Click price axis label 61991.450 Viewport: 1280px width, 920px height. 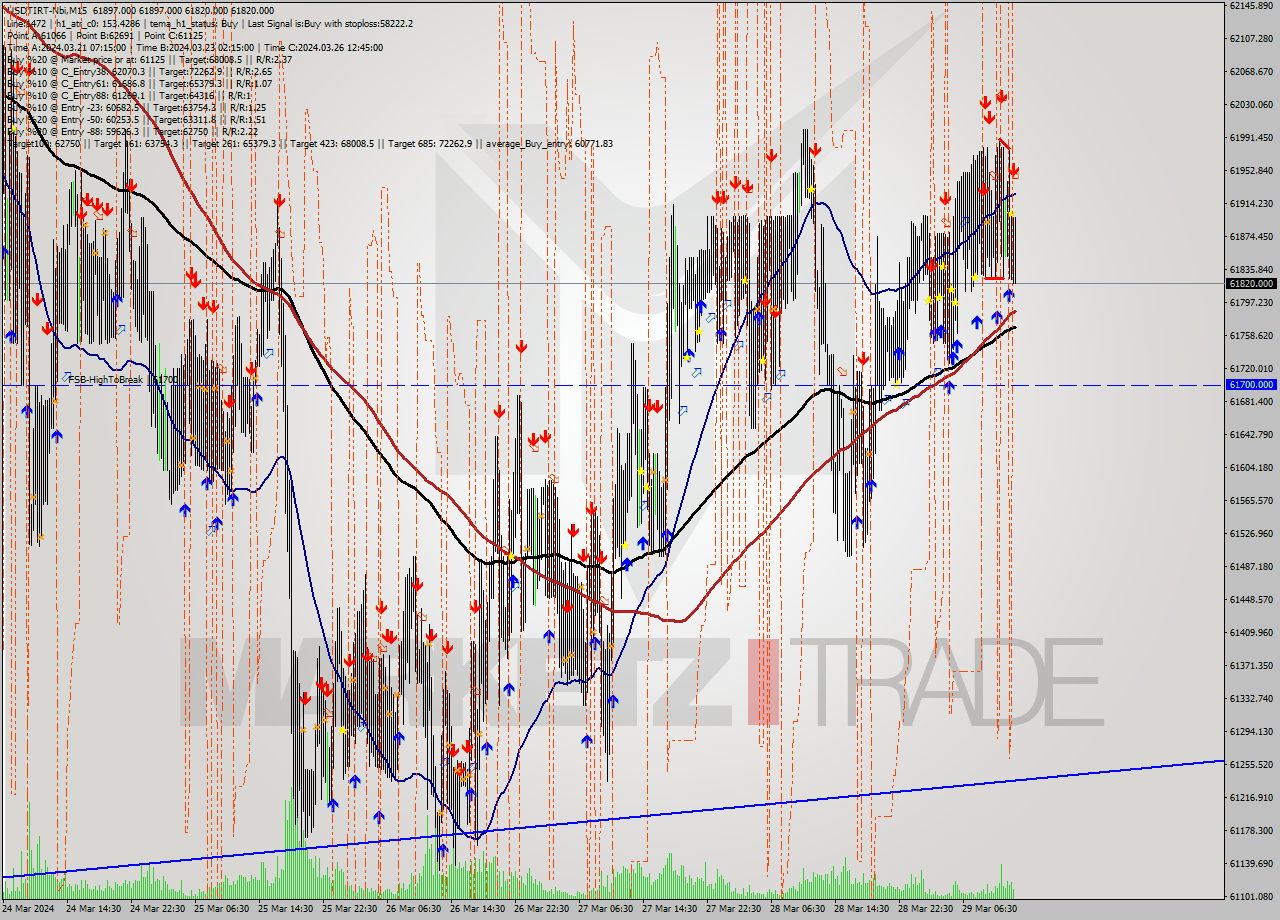(x=1253, y=137)
